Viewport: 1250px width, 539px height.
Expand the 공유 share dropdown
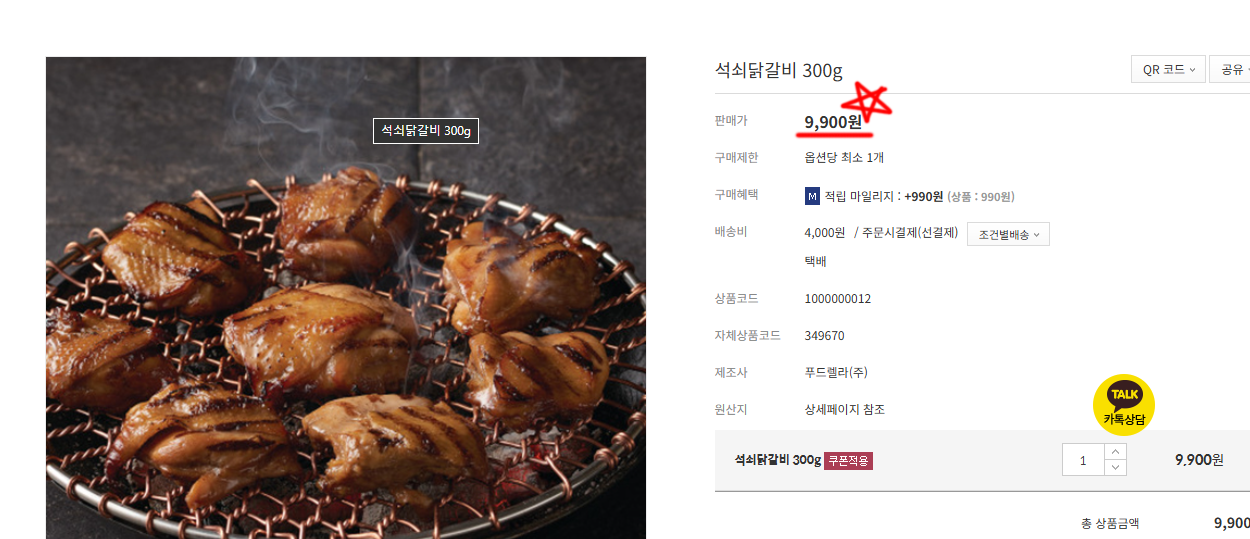pyautogui.click(x=1231, y=69)
